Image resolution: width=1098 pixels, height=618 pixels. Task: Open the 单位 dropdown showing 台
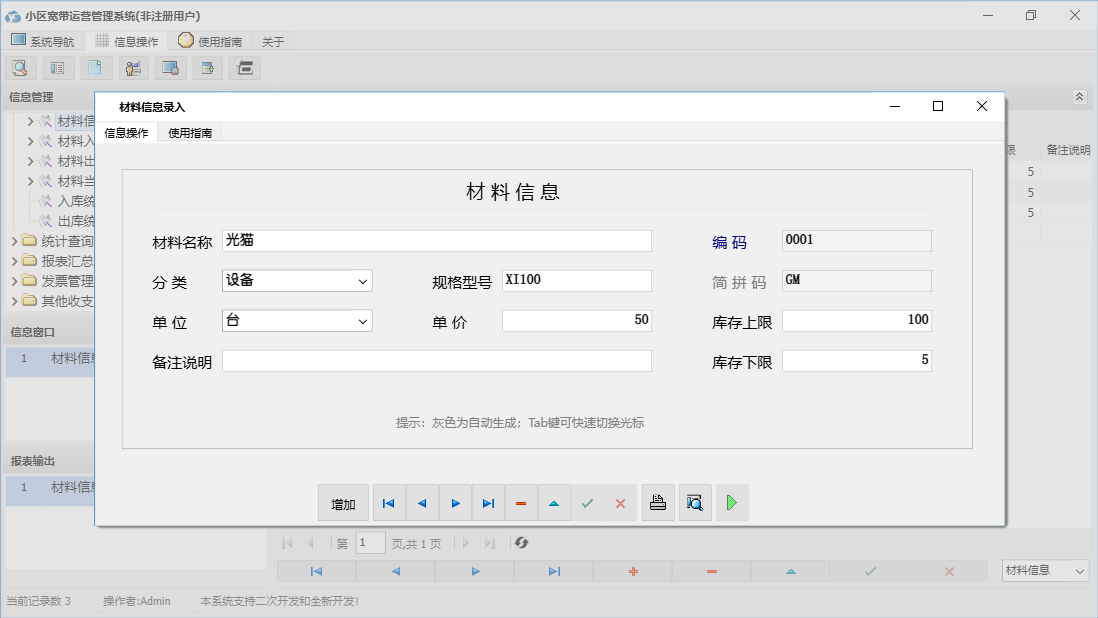coord(362,320)
